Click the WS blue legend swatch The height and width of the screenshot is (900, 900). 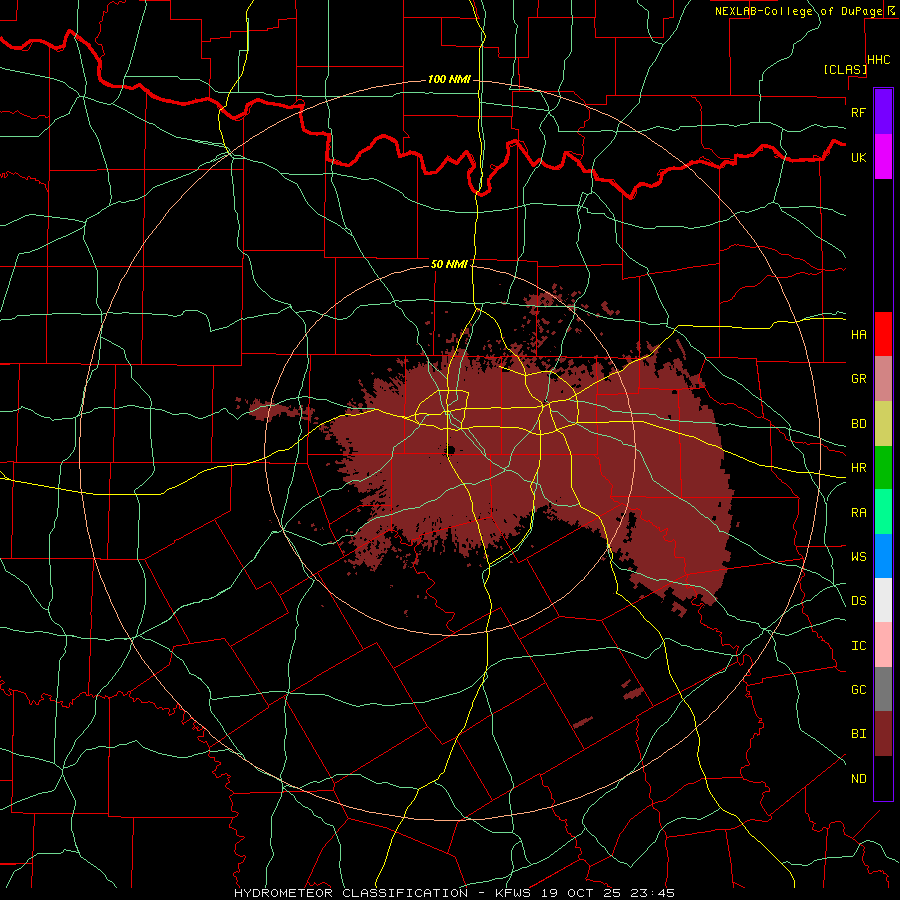tap(883, 556)
